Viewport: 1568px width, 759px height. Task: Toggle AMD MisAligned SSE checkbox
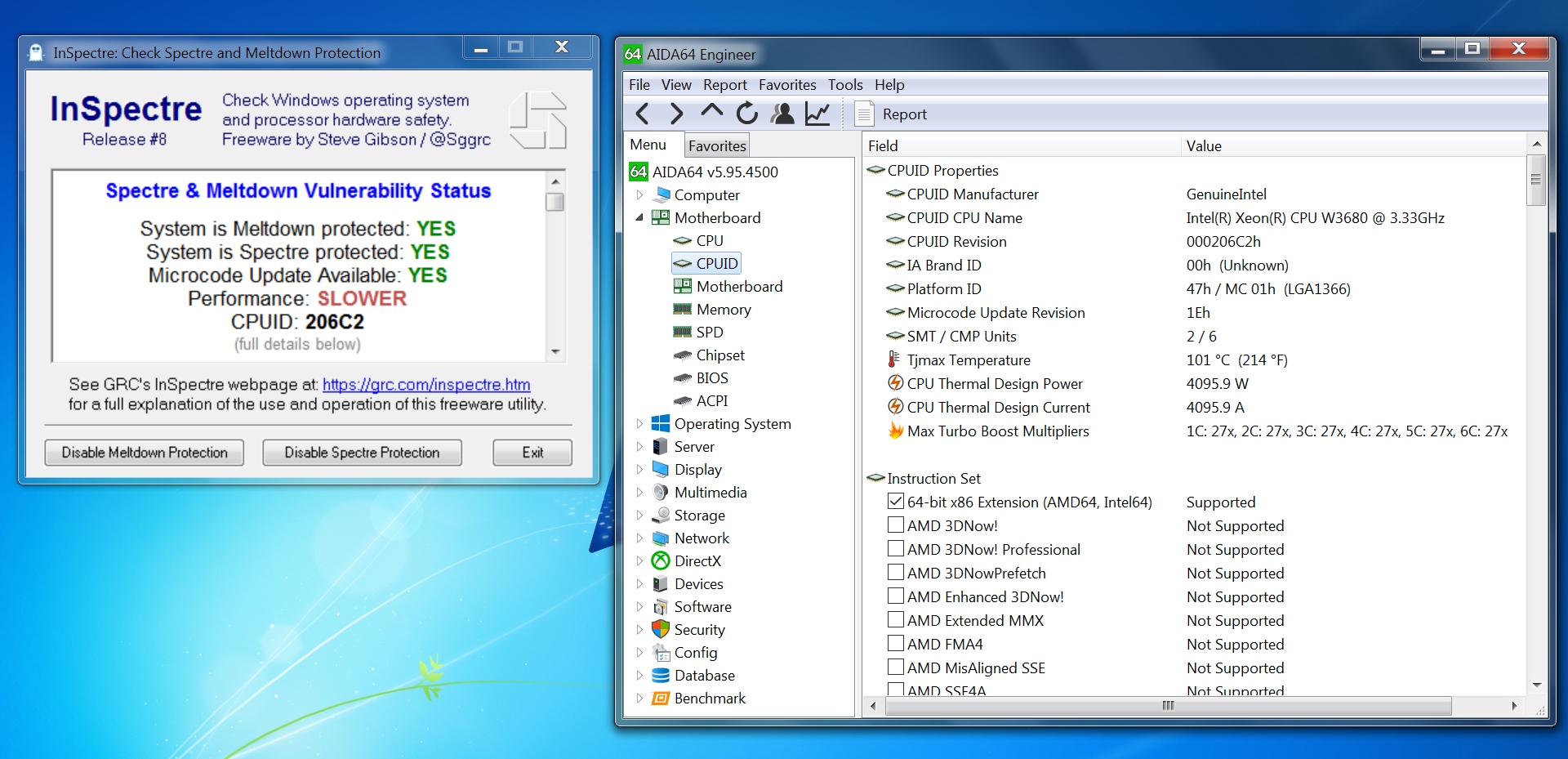(896, 667)
